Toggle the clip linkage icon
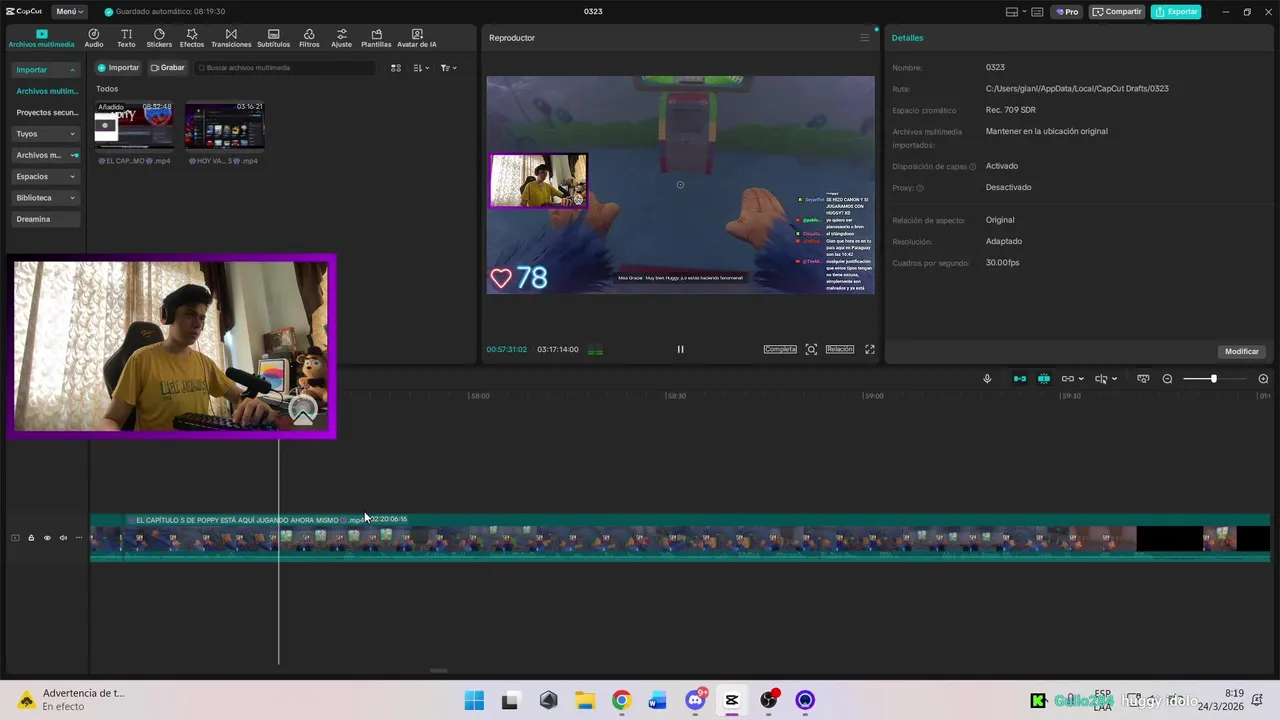 1068,379
